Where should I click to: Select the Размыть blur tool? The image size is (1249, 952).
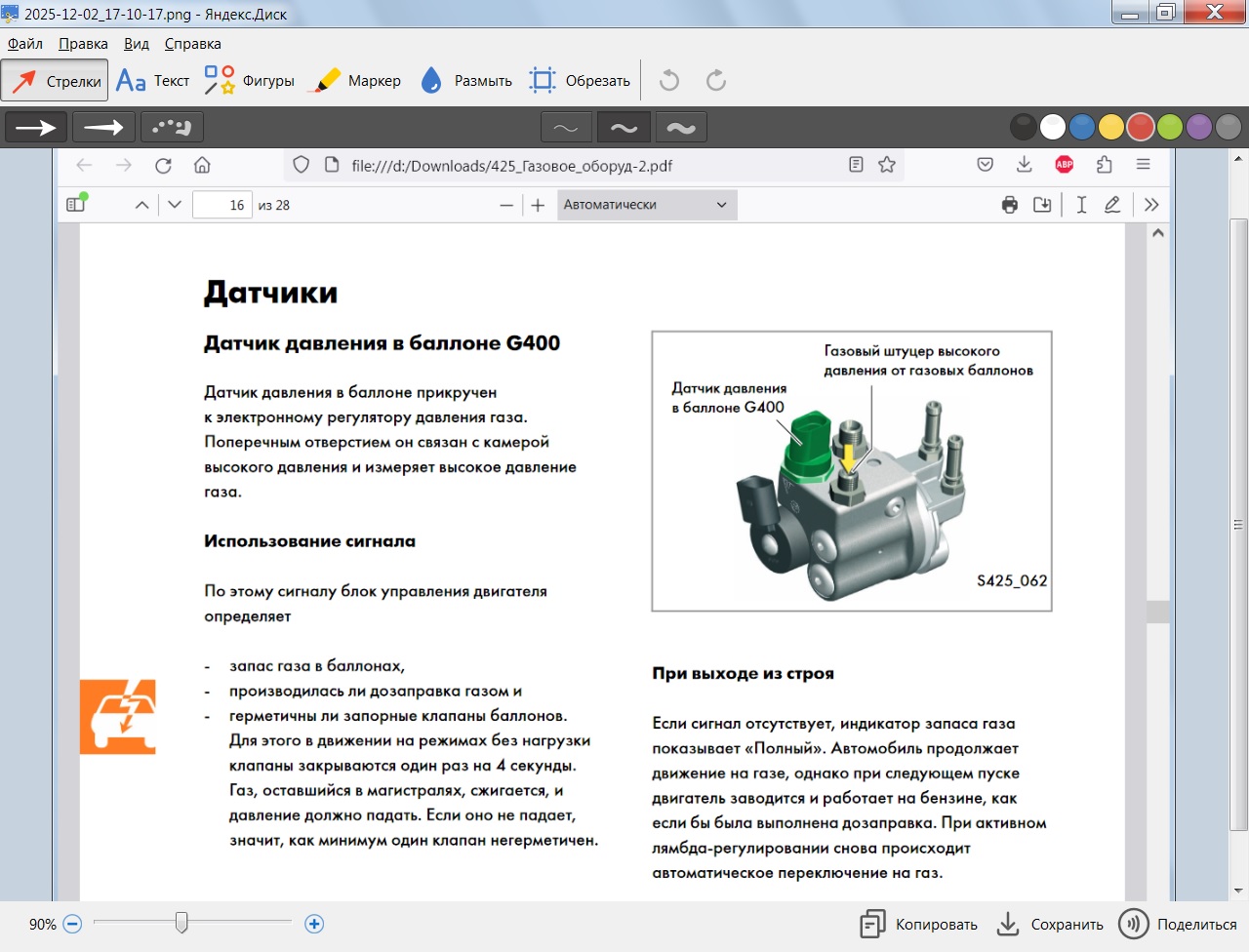pyautogui.click(x=465, y=81)
